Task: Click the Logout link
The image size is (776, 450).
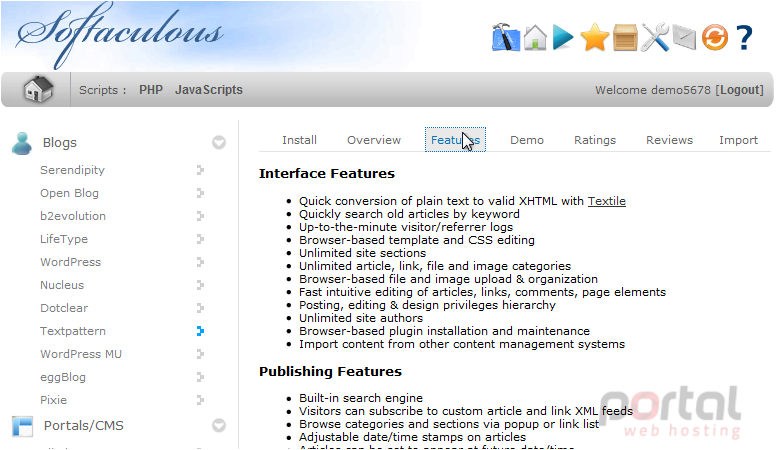Action: 740,90
